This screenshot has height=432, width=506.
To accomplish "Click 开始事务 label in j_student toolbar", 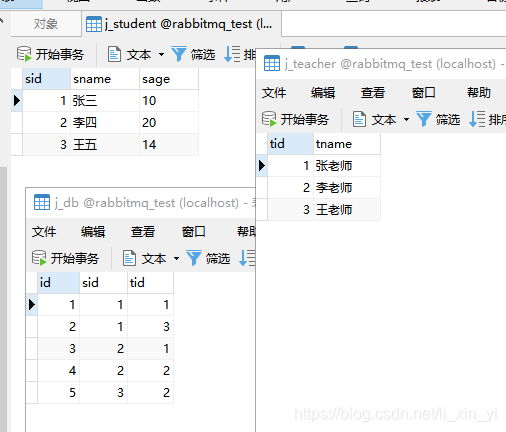I will tap(60, 54).
